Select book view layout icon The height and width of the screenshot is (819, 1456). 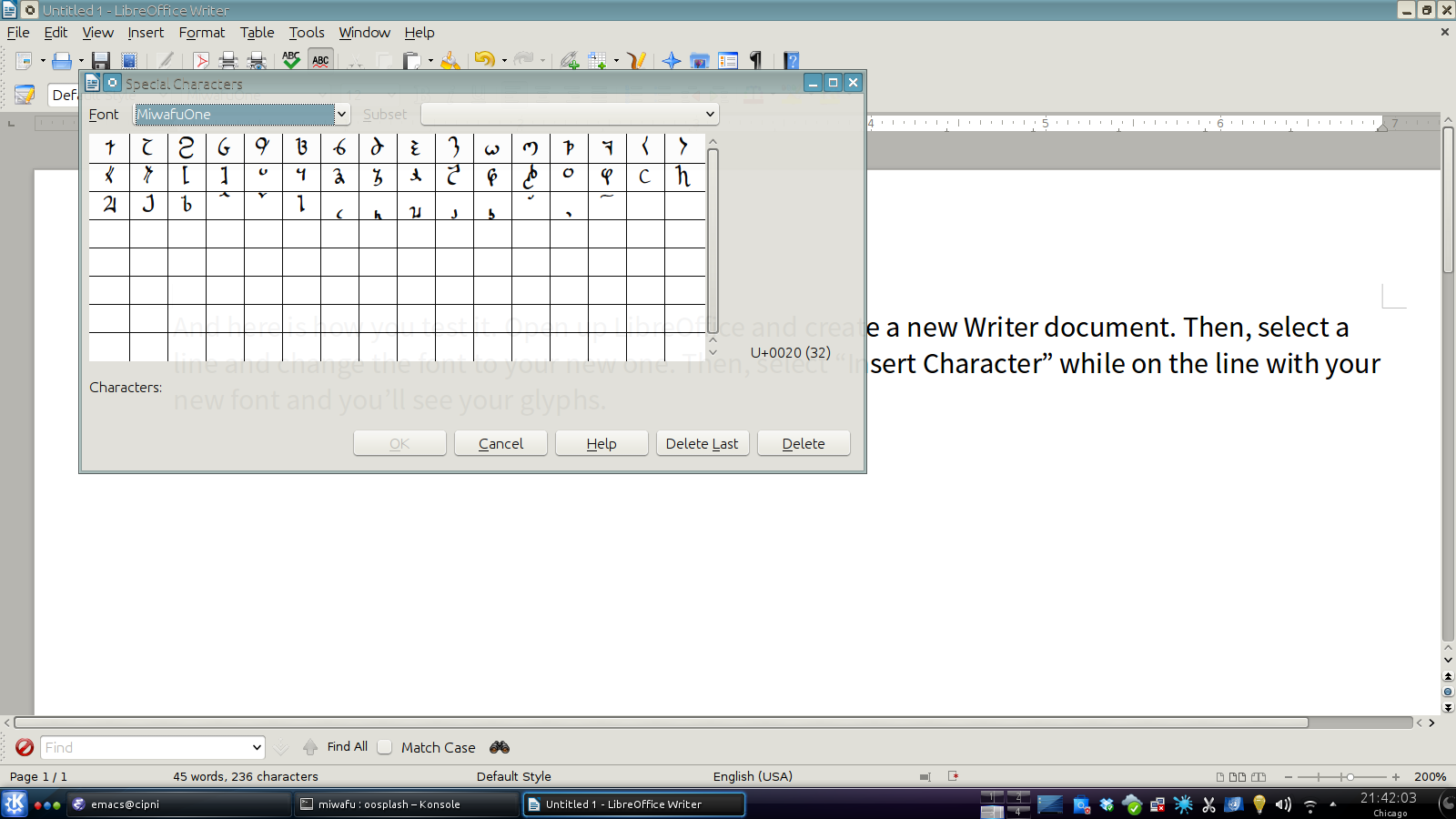[x=1259, y=777]
